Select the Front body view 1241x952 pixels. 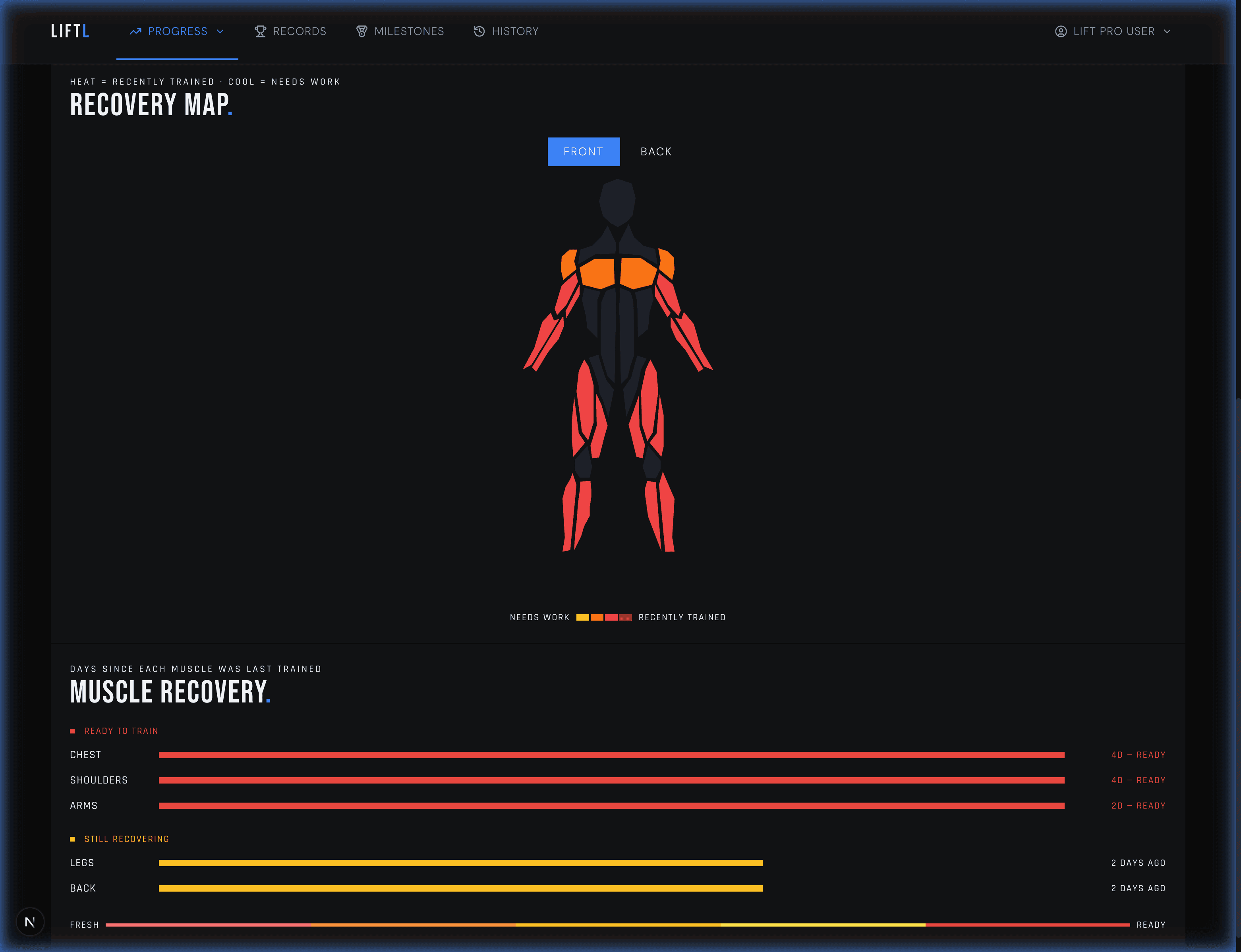(x=584, y=152)
